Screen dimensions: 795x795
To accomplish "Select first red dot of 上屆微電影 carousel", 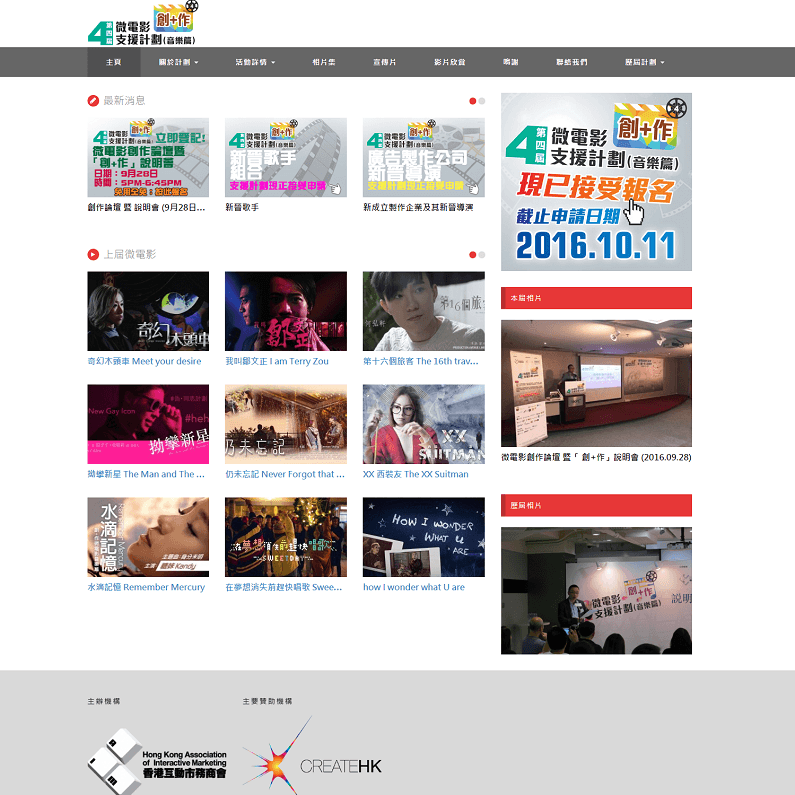I will (473, 255).
